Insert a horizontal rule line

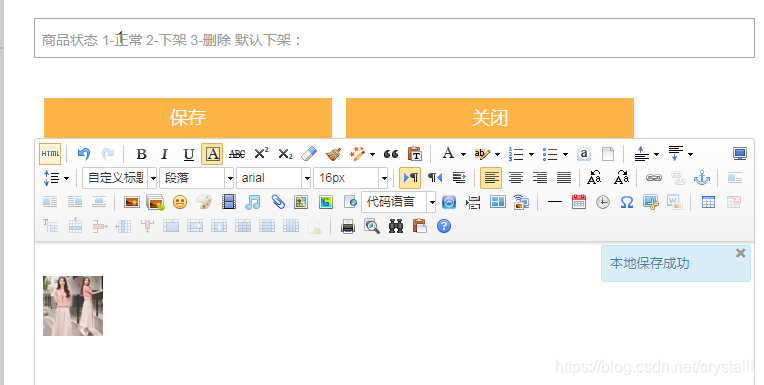coord(554,202)
